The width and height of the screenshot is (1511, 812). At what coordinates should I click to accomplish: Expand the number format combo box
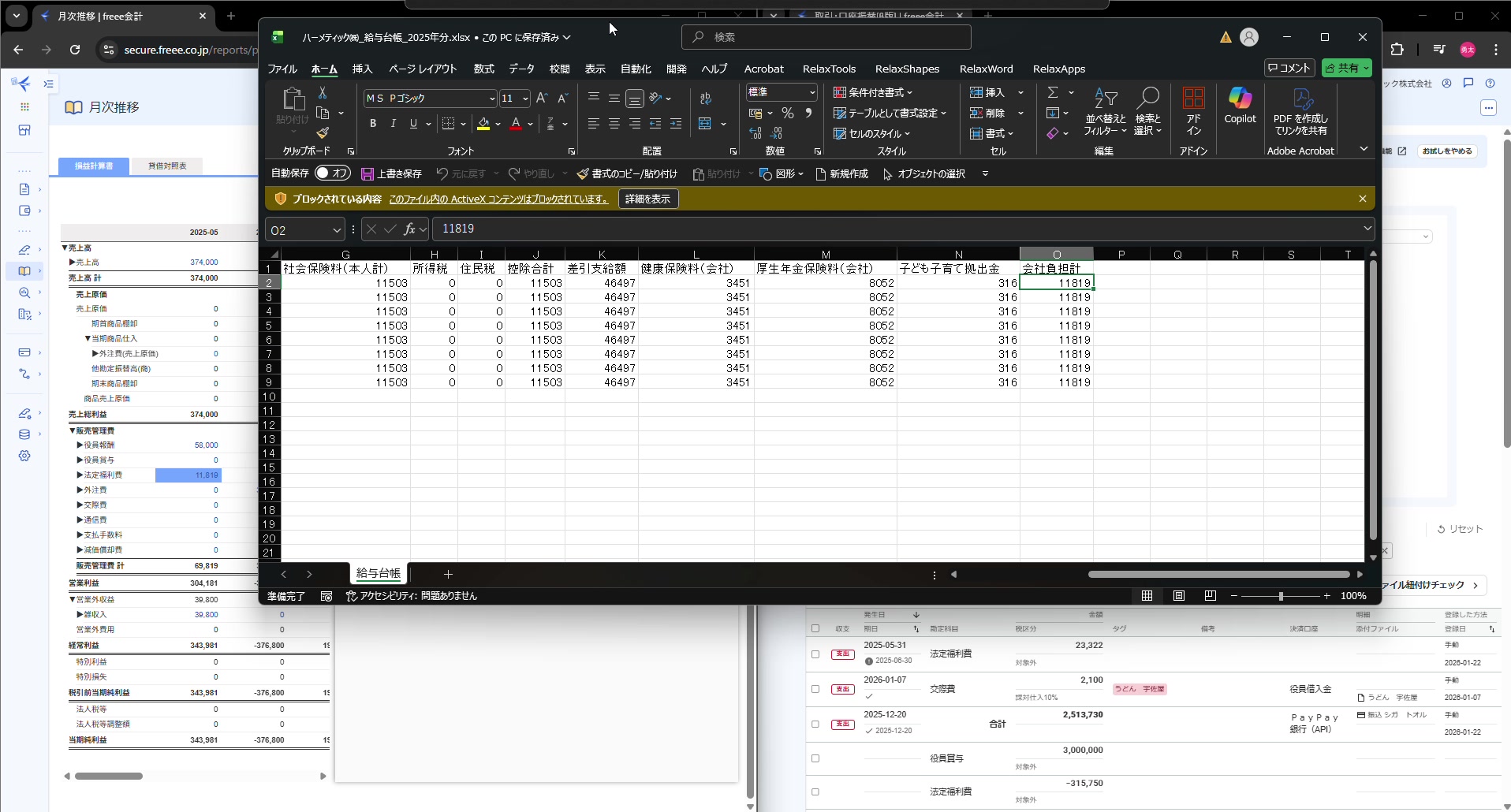coord(811,92)
